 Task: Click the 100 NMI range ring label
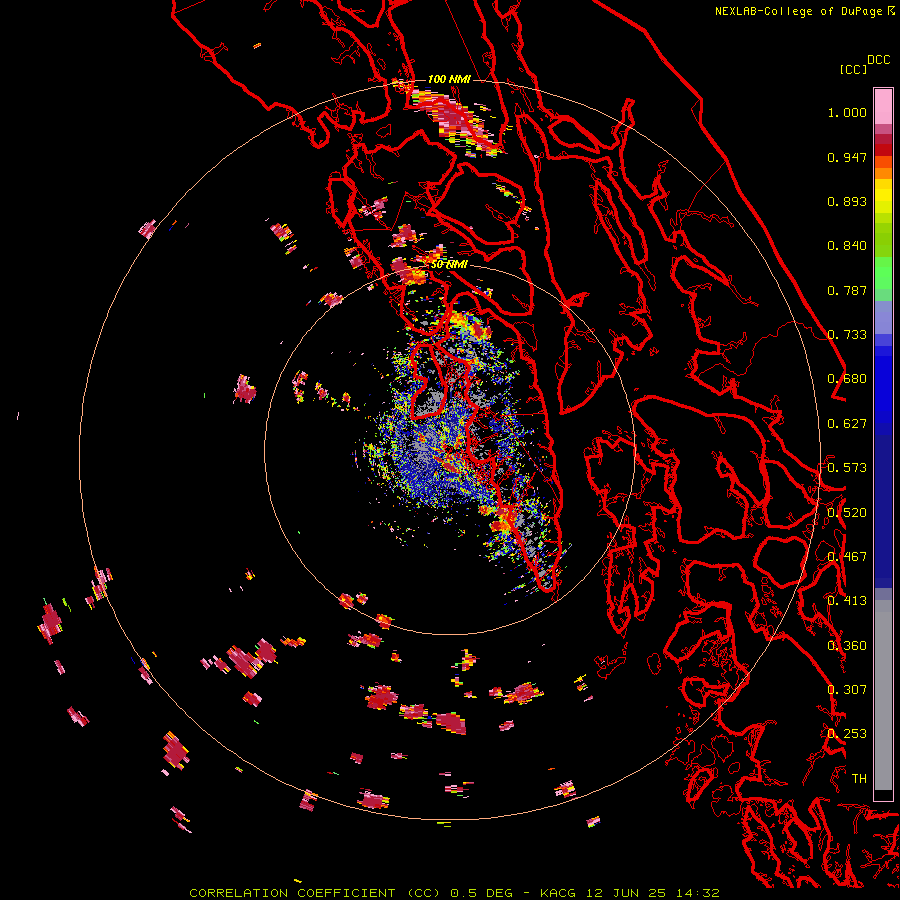click(449, 79)
